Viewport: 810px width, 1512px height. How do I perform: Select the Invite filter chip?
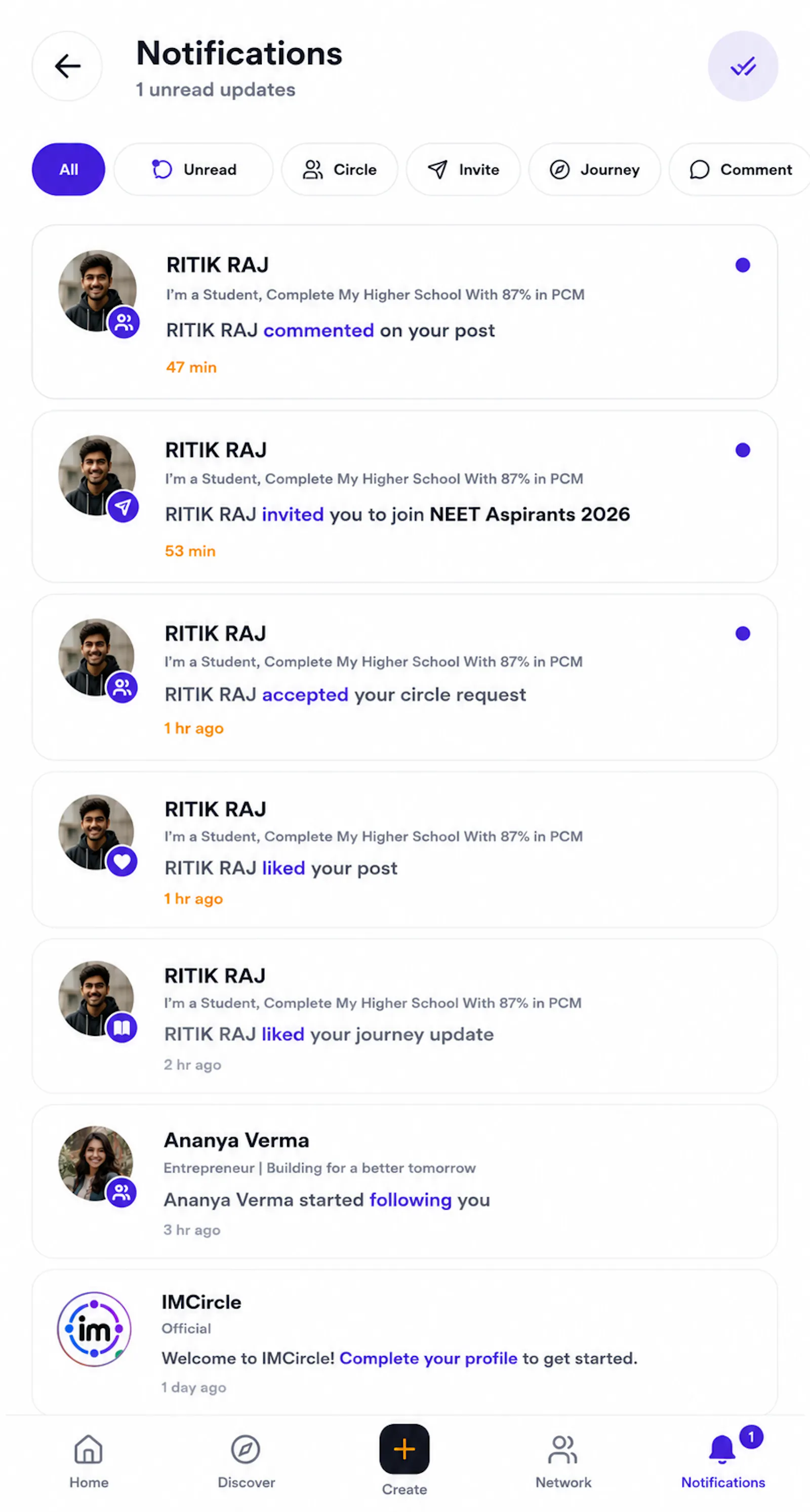(463, 169)
